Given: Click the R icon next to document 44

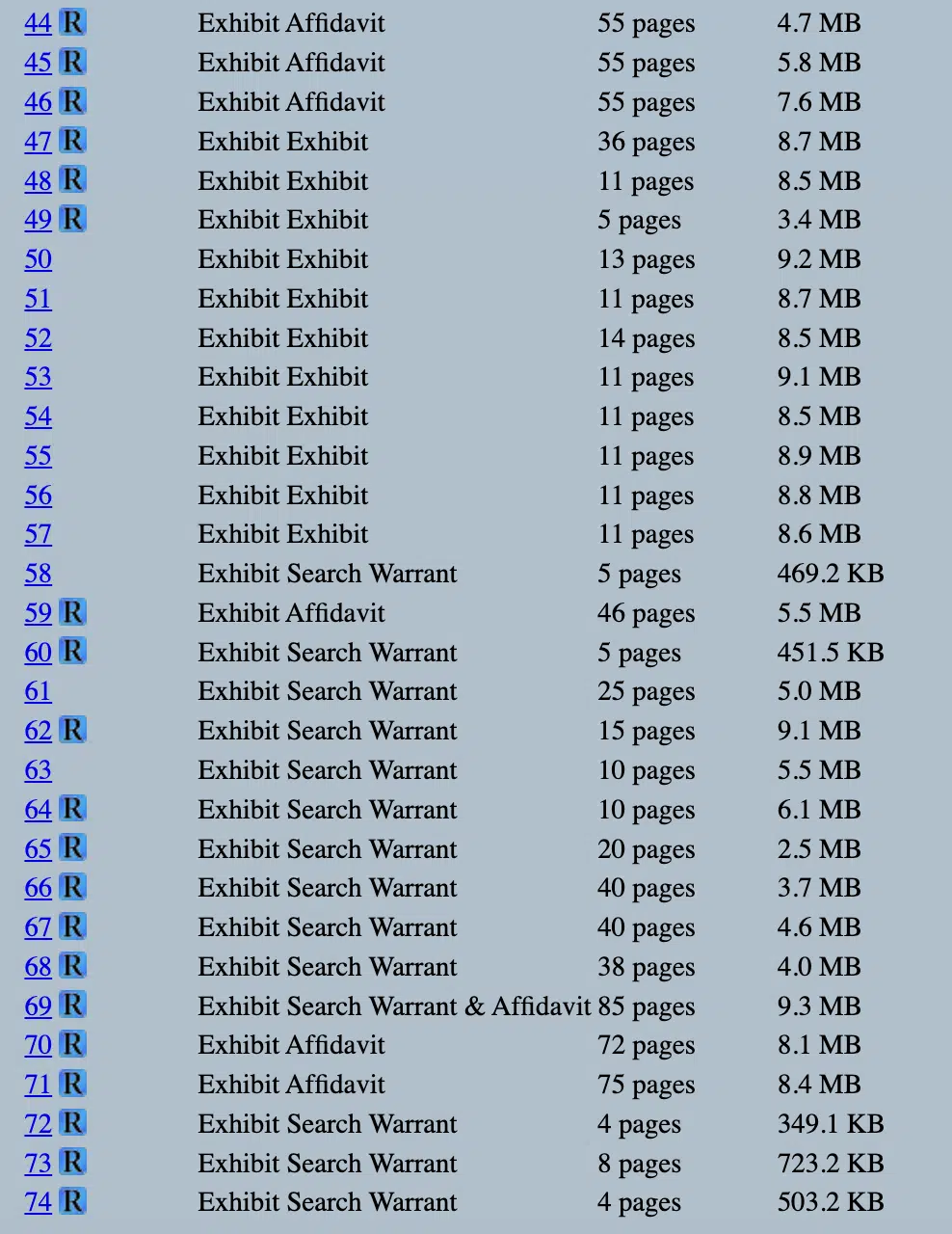Looking at the screenshot, I should 73,22.
